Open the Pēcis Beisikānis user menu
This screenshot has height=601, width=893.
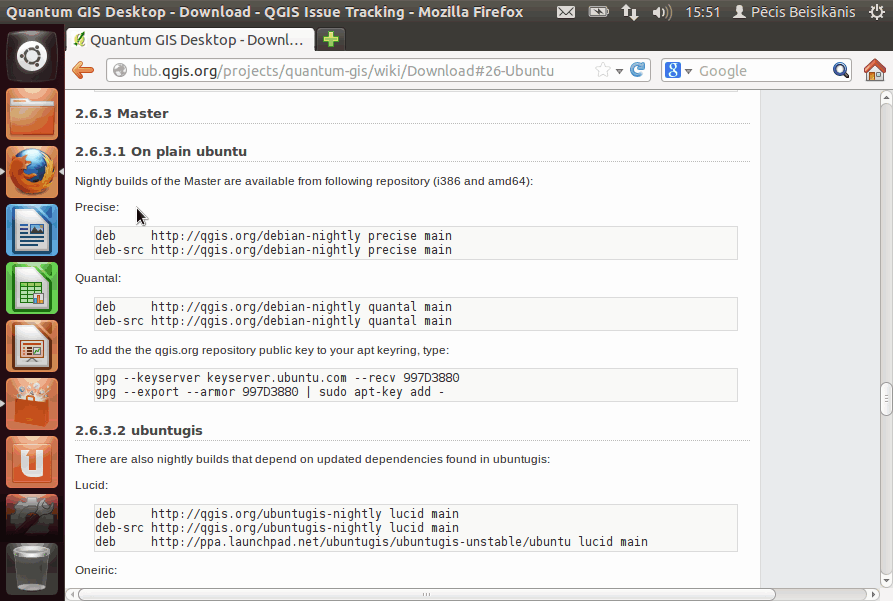coord(794,12)
